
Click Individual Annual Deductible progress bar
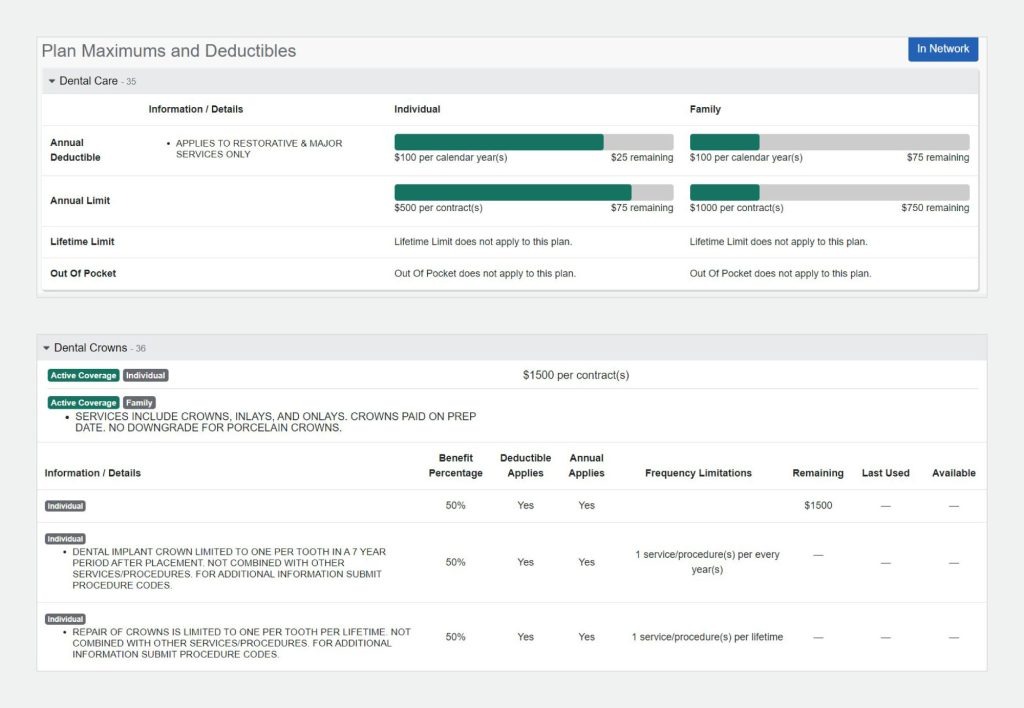pyautogui.click(x=533, y=142)
